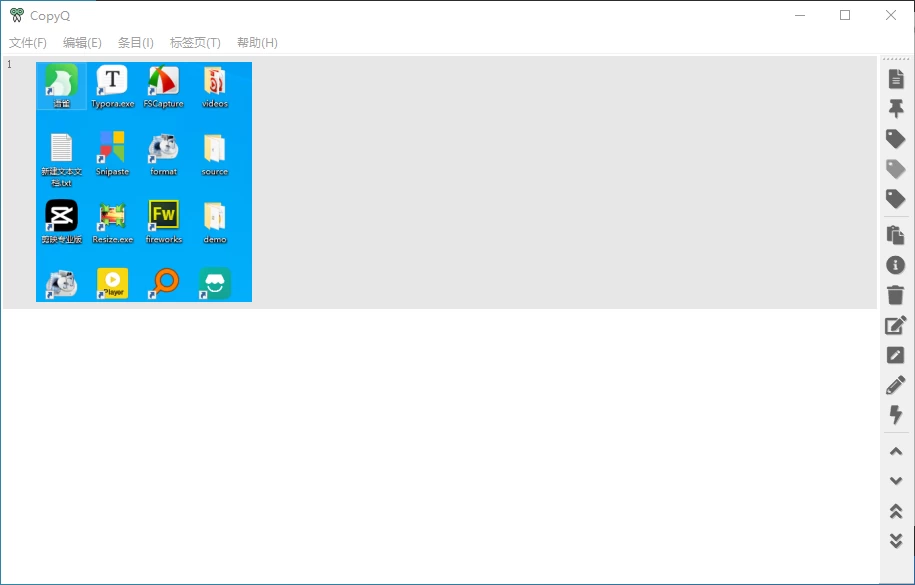Move the item to bottom with the double down chevron
The width and height of the screenshot is (915, 585).
coord(896,541)
